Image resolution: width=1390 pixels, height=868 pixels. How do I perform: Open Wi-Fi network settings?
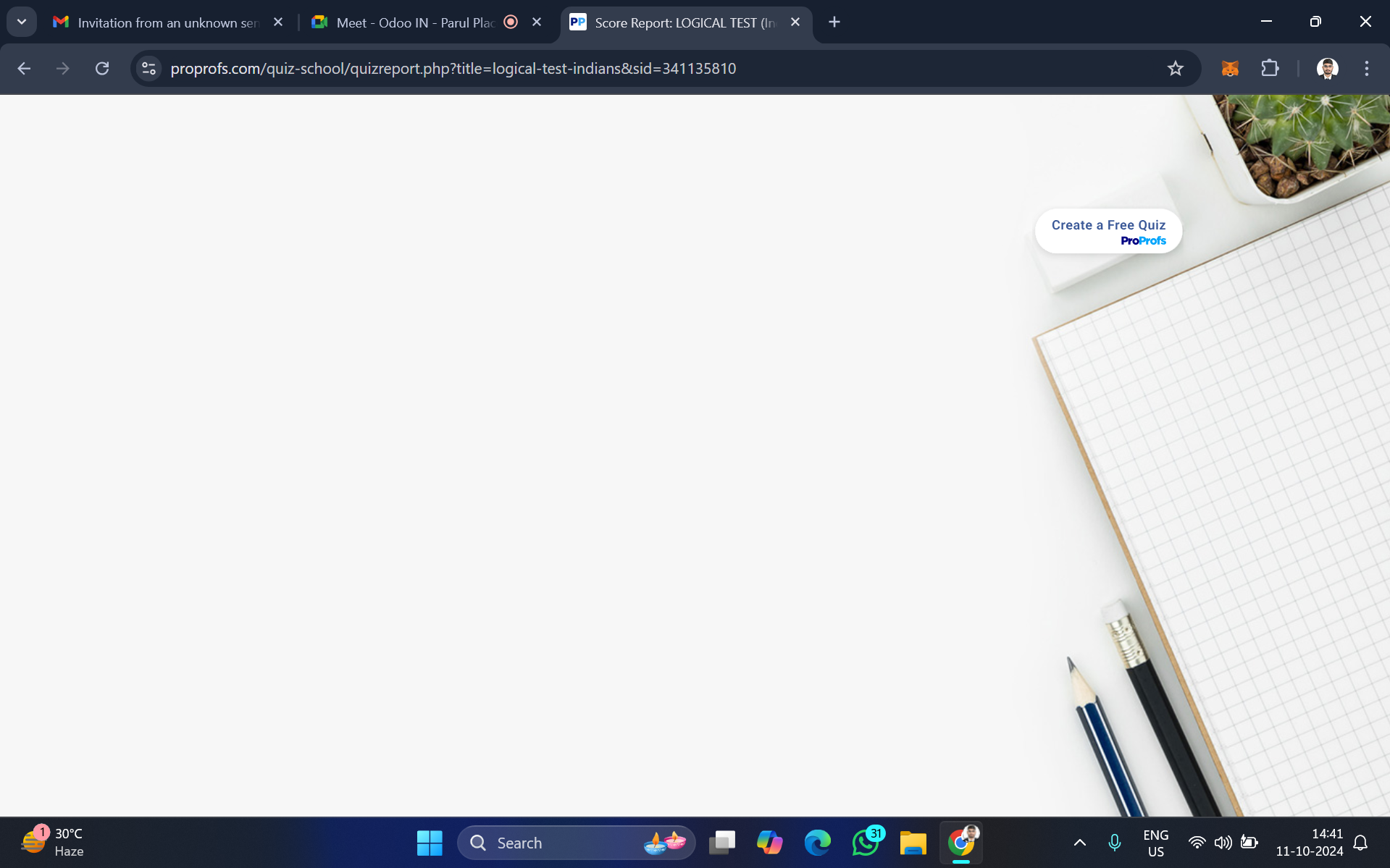(1197, 843)
